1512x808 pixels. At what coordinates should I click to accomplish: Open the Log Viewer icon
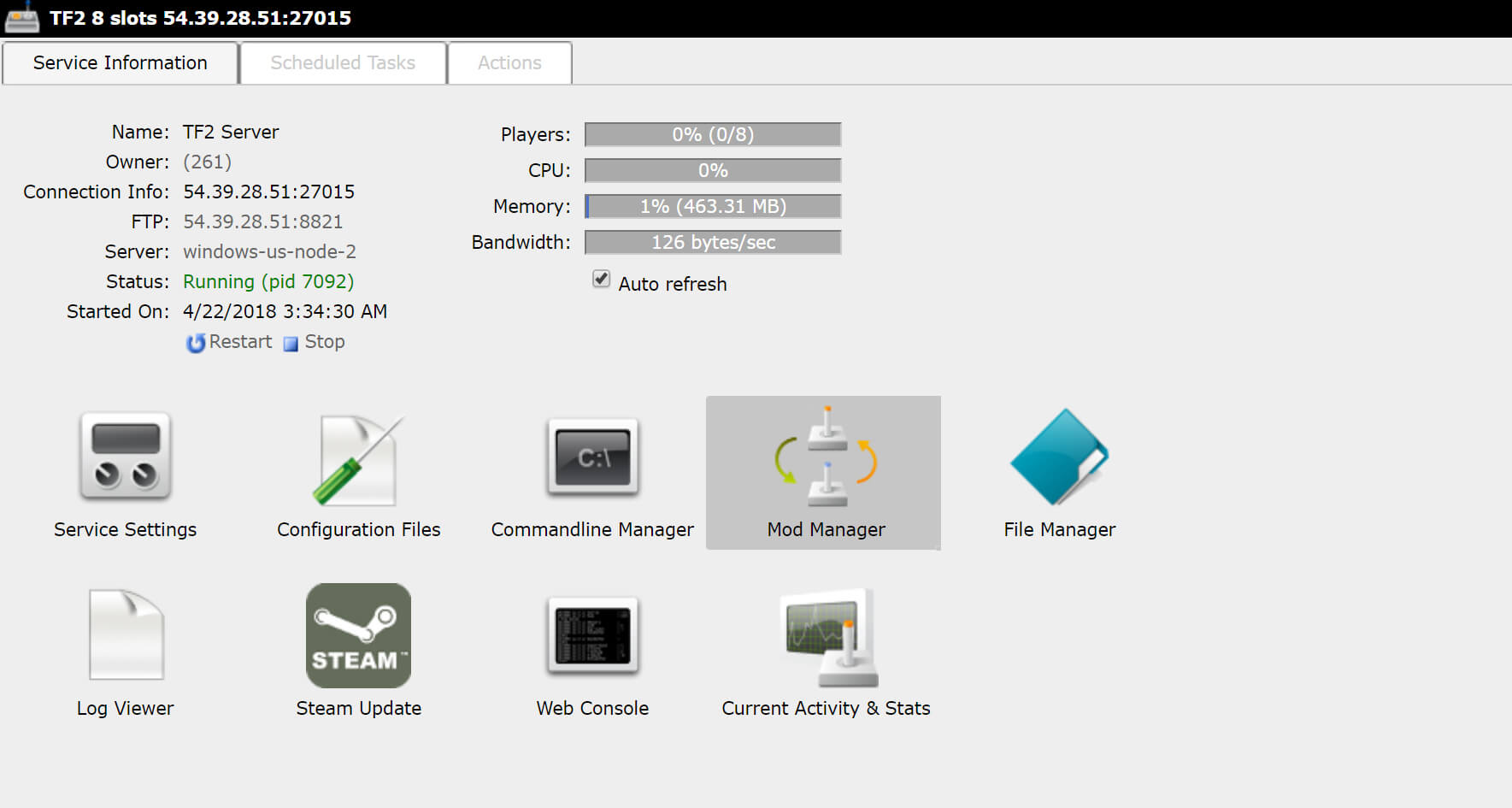(x=126, y=634)
